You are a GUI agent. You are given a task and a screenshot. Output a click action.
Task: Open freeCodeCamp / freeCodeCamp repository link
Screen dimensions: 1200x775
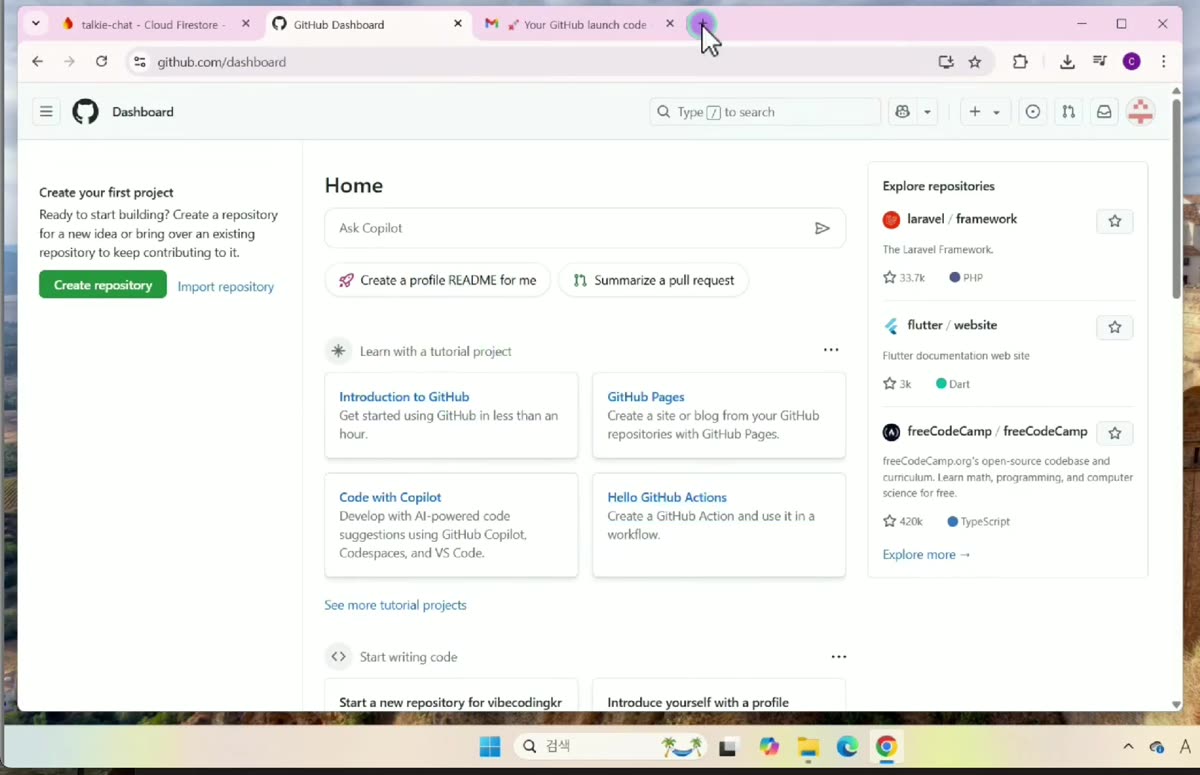pos(997,431)
